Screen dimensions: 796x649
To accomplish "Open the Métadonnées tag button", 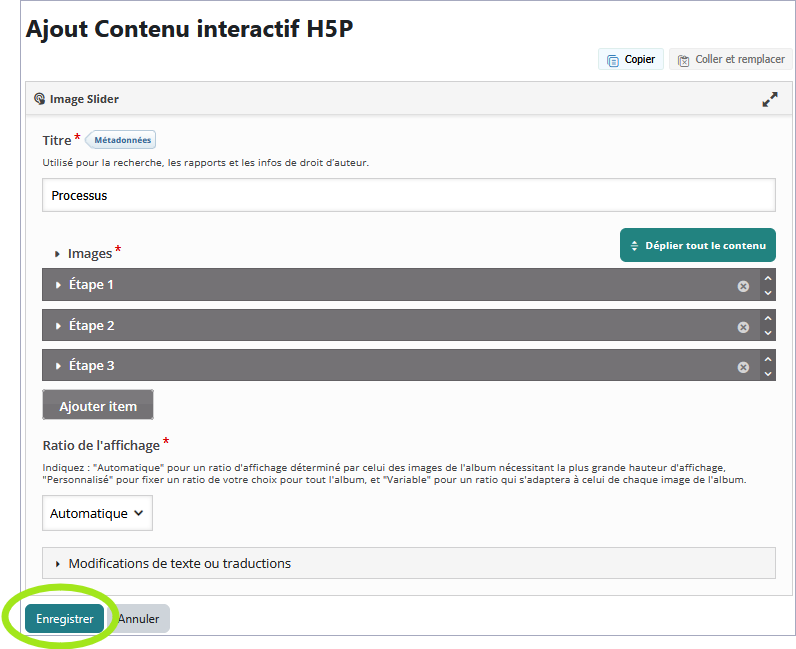I will (x=123, y=140).
